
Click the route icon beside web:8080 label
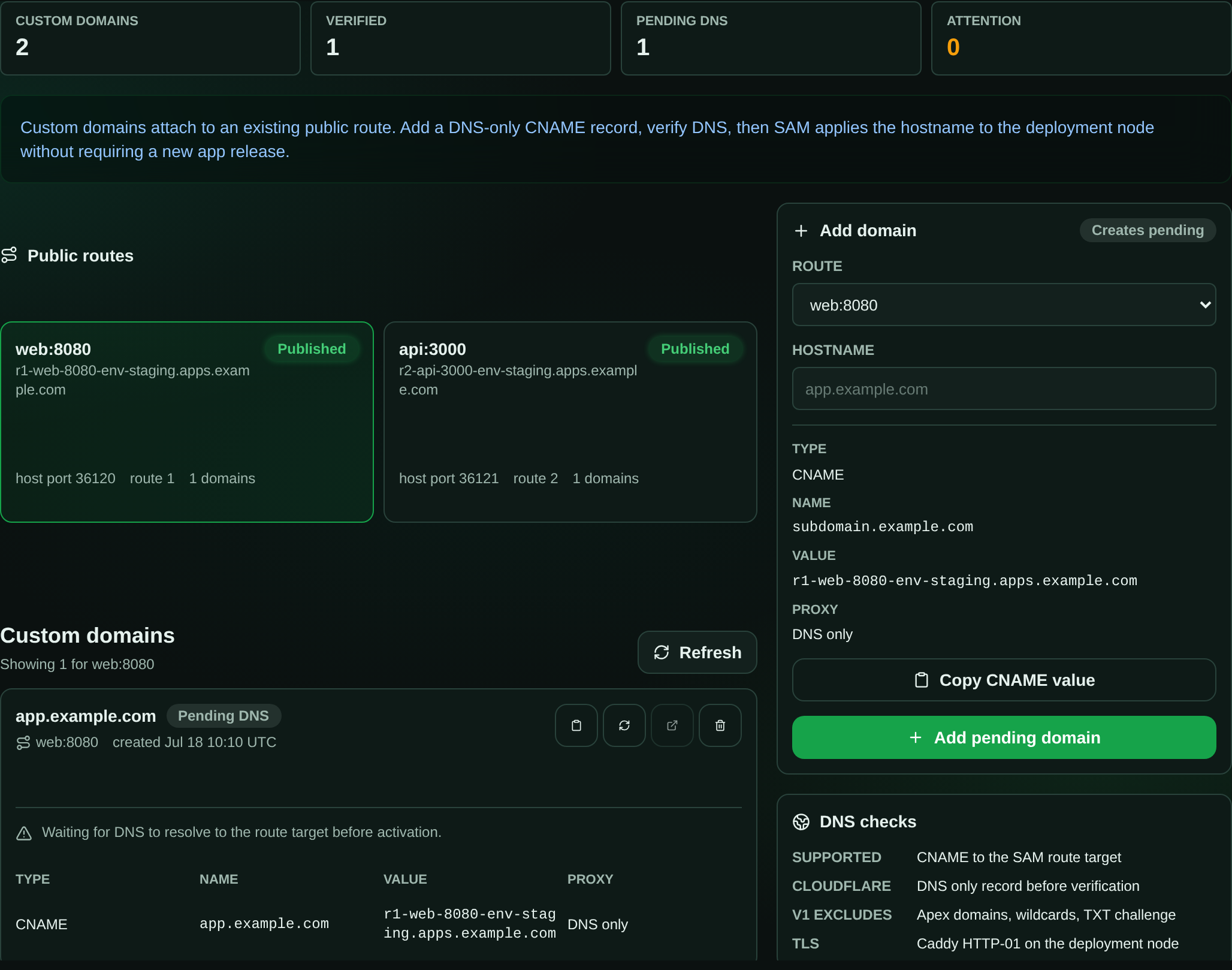tap(23, 743)
